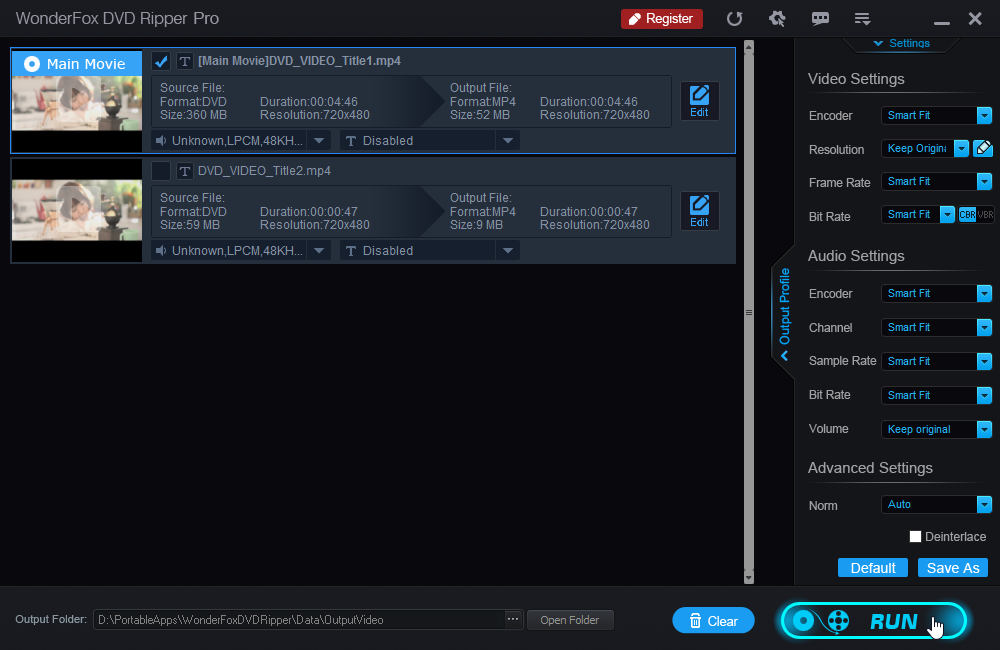Toggle CBR/VBR bitrate mode
This screenshot has width=1000, height=650.
point(976,215)
